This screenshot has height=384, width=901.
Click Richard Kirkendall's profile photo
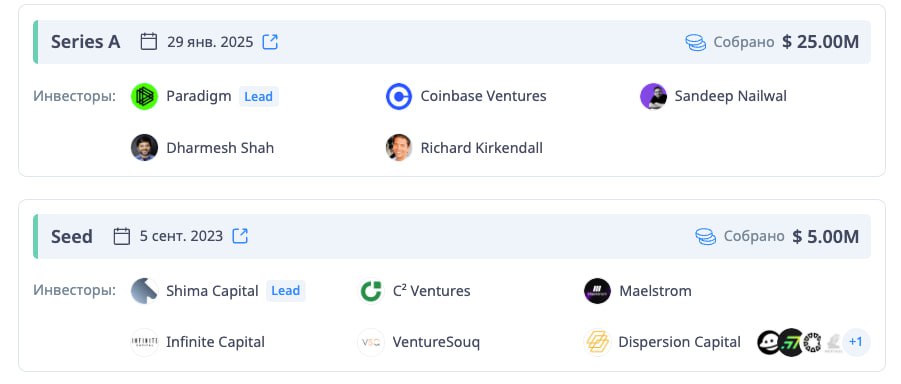pos(399,148)
